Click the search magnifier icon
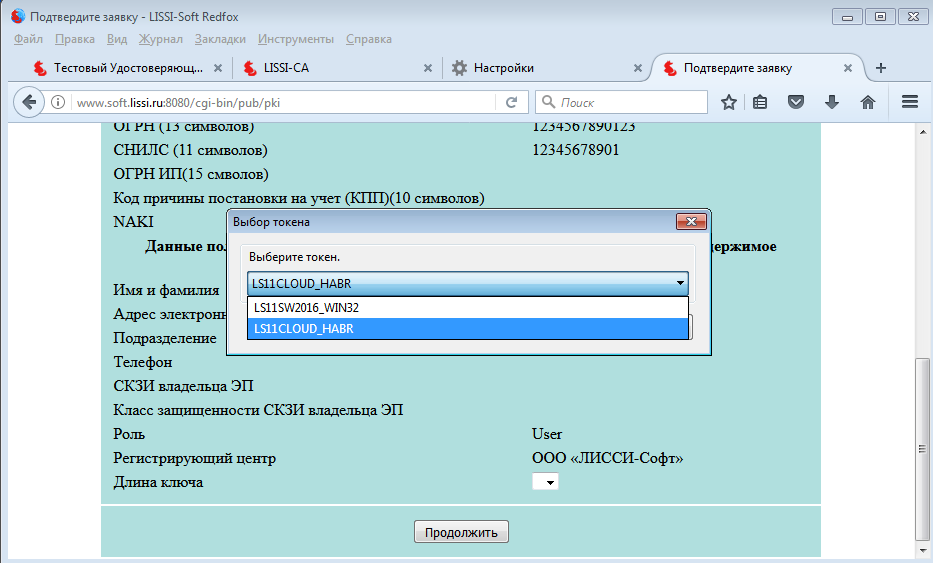 pyautogui.click(x=549, y=102)
